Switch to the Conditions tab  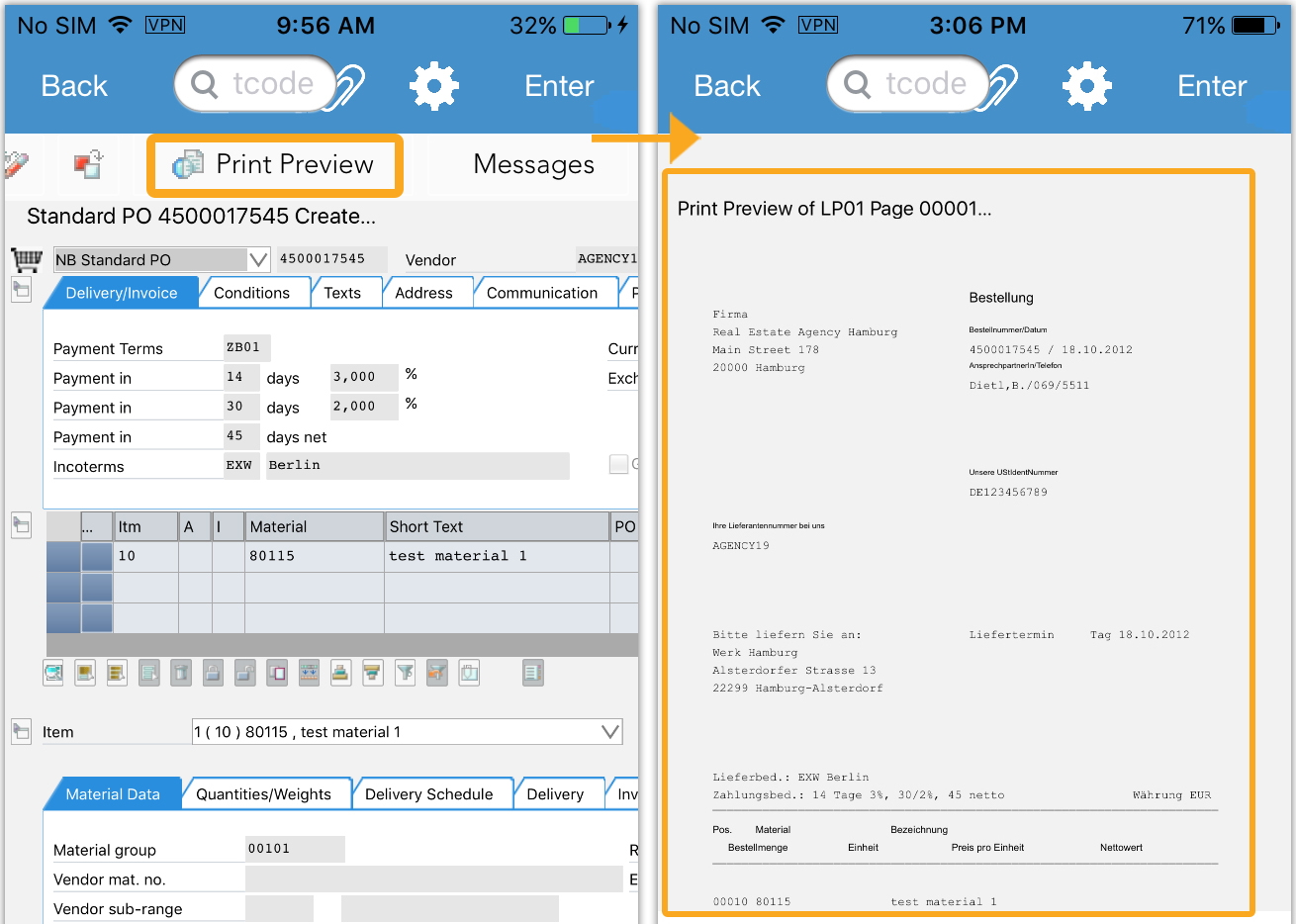251,293
